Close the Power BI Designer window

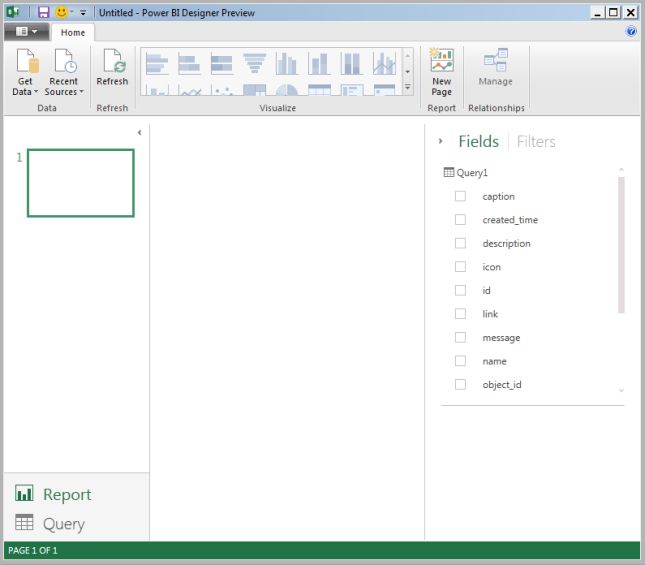pos(630,12)
